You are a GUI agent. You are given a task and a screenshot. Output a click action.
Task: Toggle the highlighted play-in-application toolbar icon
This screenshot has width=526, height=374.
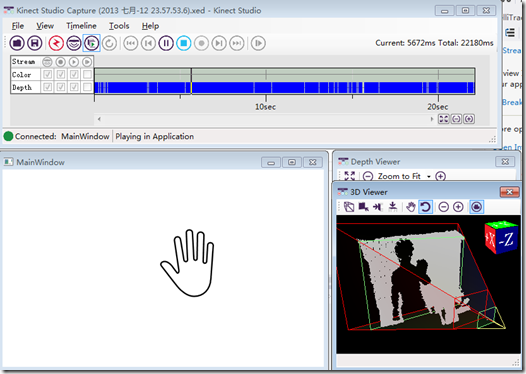tap(92, 43)
